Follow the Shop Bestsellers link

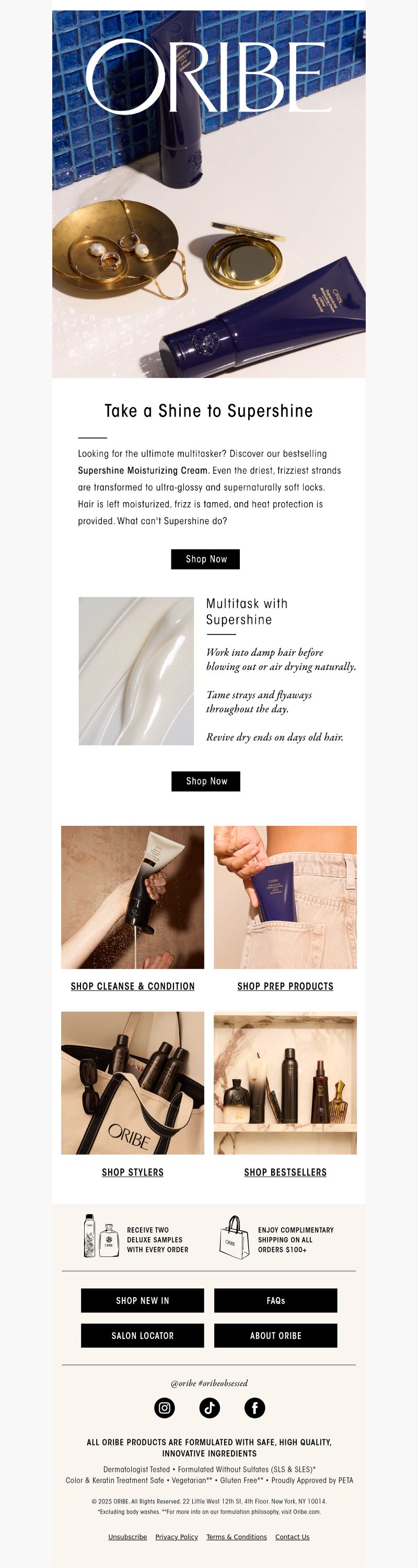(x=285, y=1172)
